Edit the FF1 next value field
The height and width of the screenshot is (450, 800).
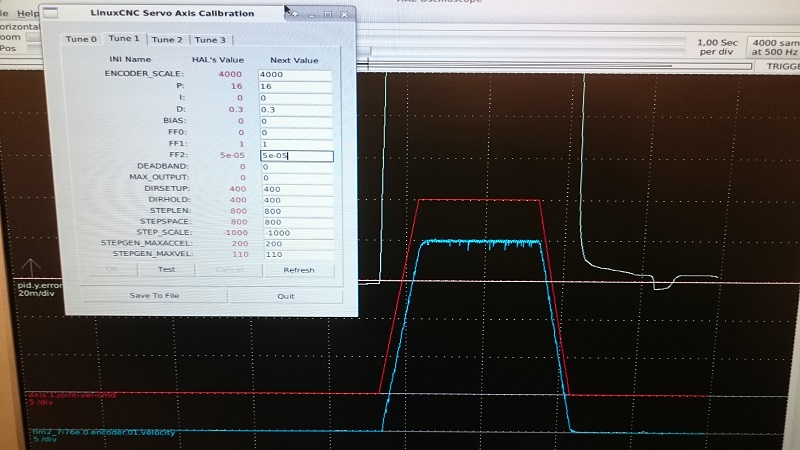[x=295, y=144]
